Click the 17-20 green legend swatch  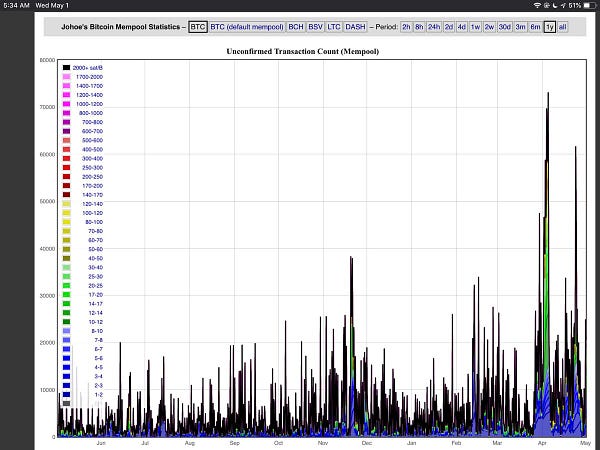67,295
